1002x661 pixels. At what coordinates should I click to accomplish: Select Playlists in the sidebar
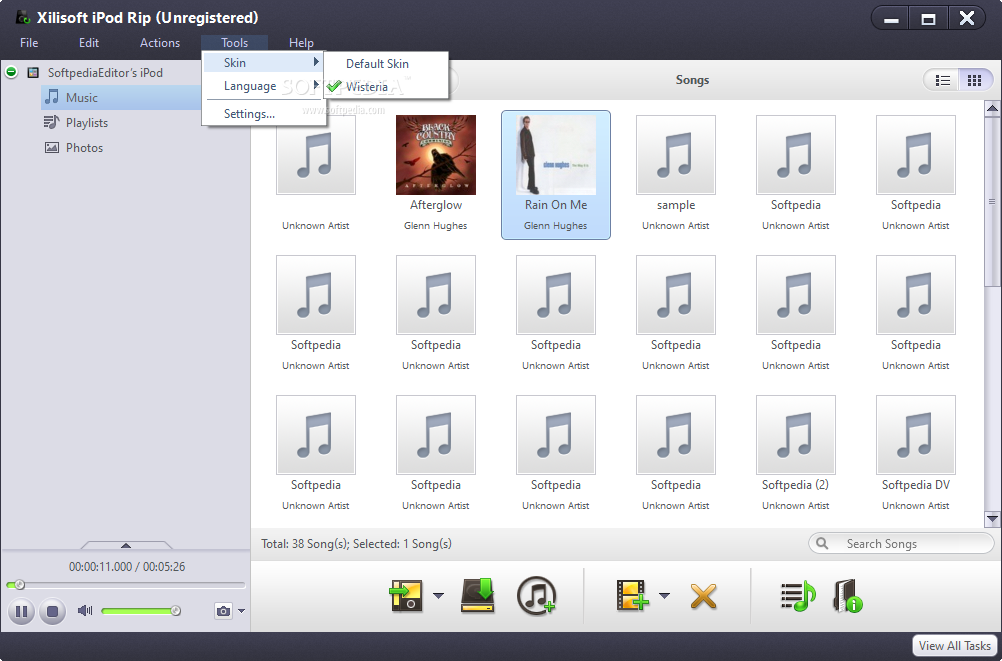[86, 123]
